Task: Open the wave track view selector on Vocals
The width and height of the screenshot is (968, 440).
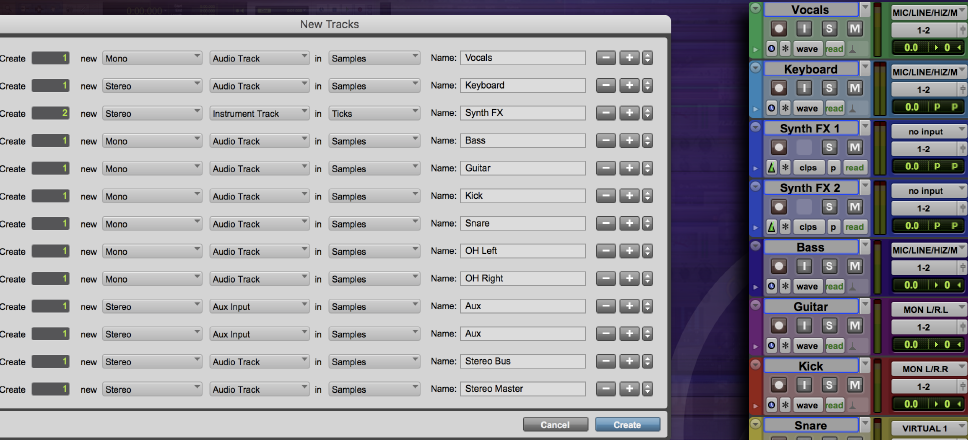Action: [807, 49]
